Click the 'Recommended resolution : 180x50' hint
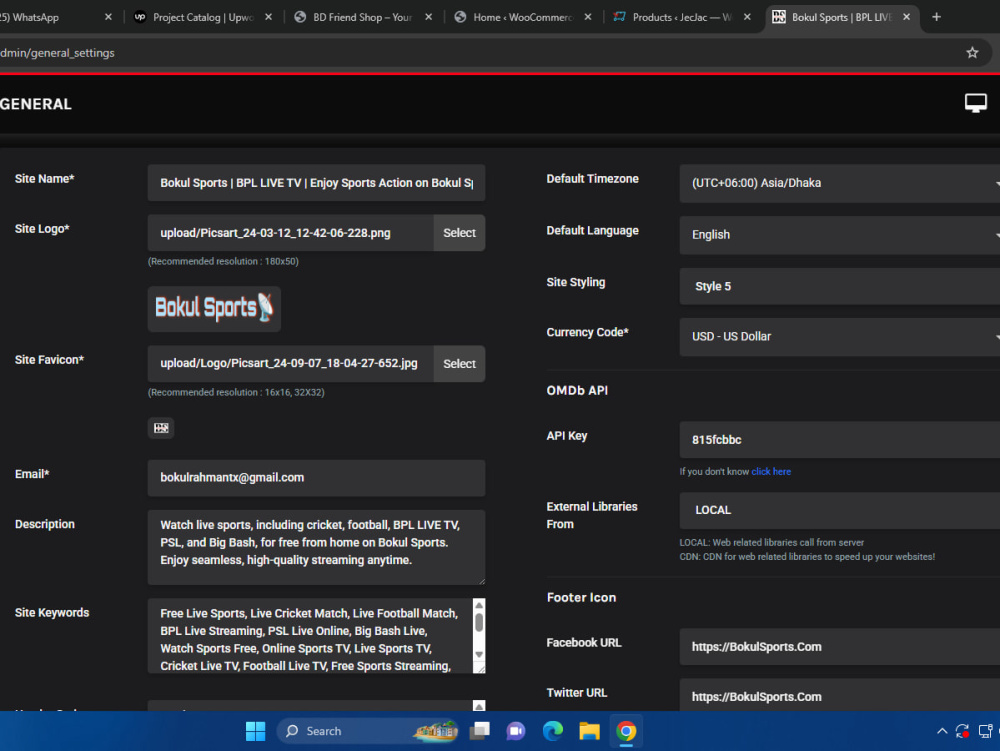Viewport: 1000px width, 751px height. (x=223, y=261)
